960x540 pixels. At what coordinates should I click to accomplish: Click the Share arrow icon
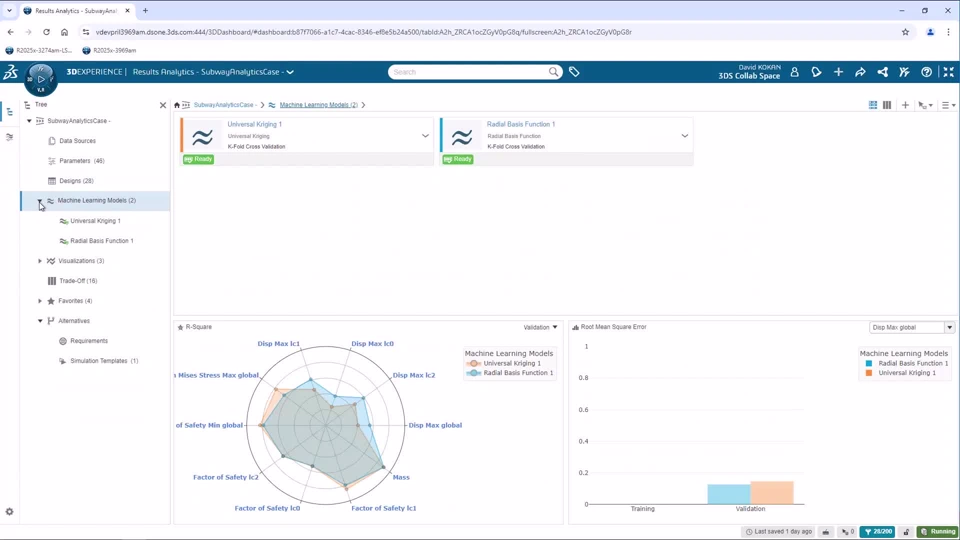[860, 72]
